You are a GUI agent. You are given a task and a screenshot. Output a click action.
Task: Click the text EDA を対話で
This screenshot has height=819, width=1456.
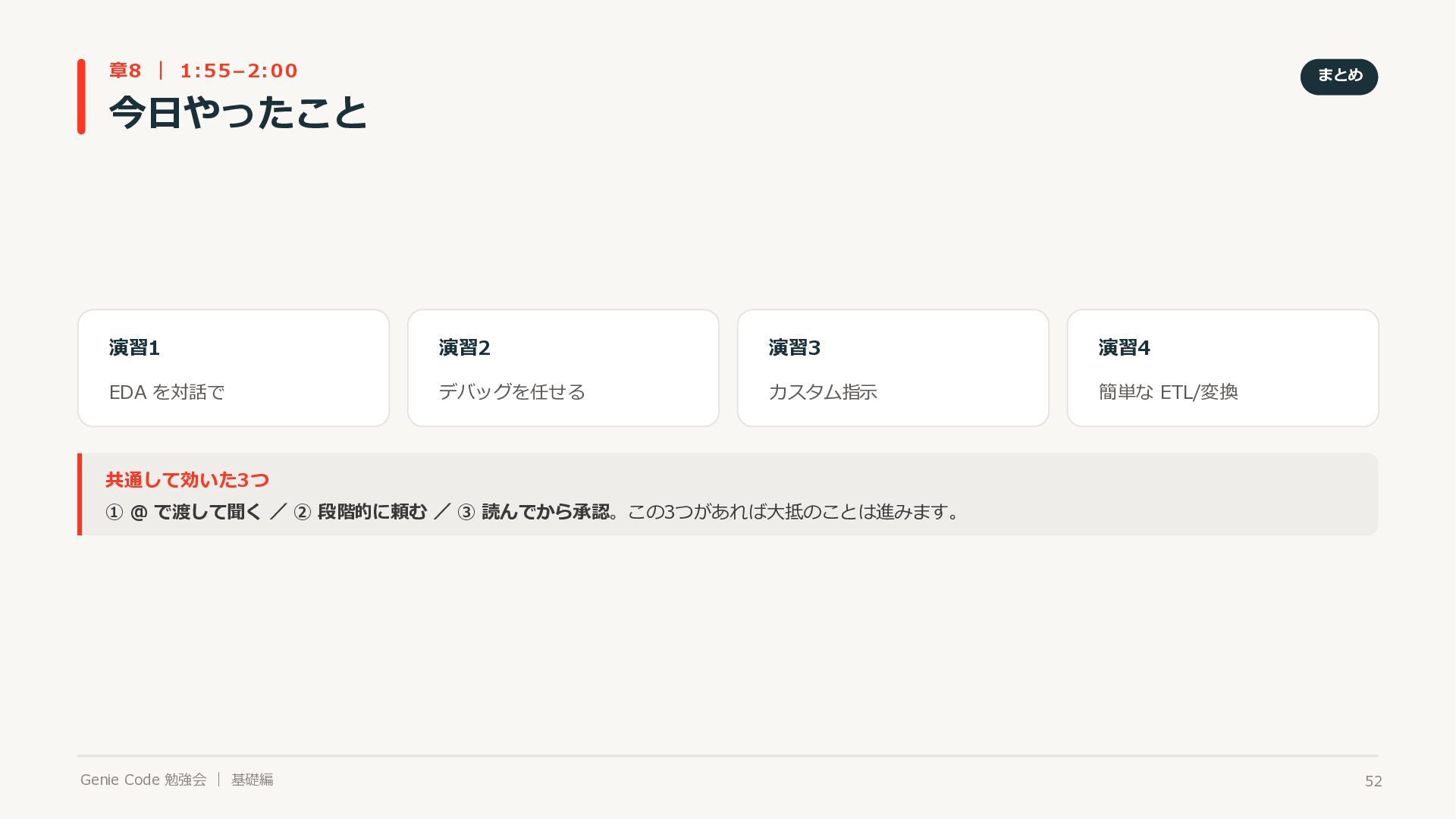click(x=167, y=392)
